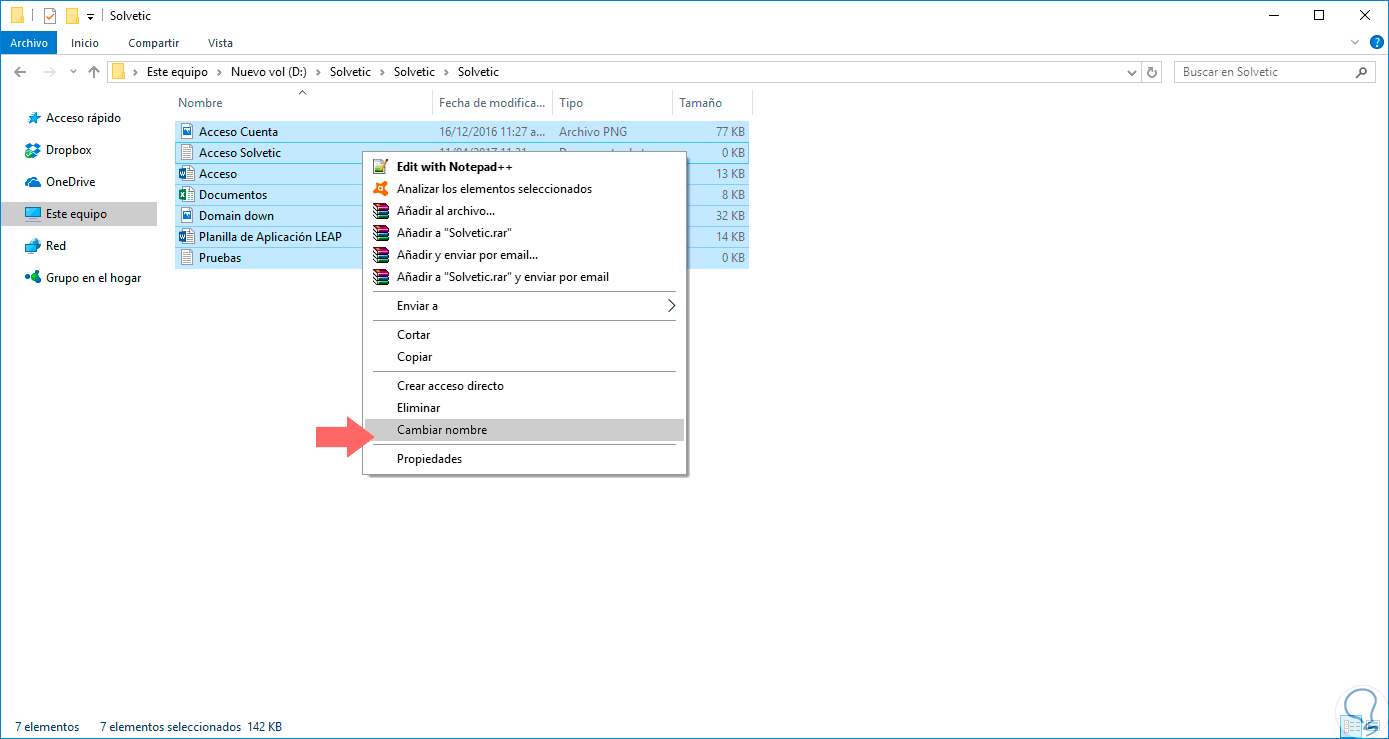This screenshot has width=1389, height=739.
Task: Choose Copiar in the context menu
Action: pyautogui.click(x=524, y=357)
